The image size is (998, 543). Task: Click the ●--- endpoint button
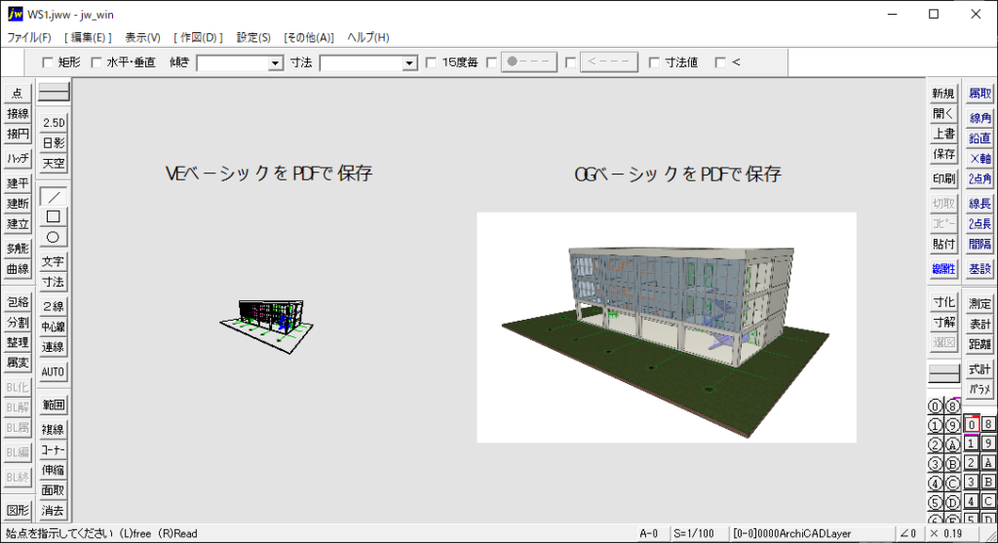tap(529, 62)
